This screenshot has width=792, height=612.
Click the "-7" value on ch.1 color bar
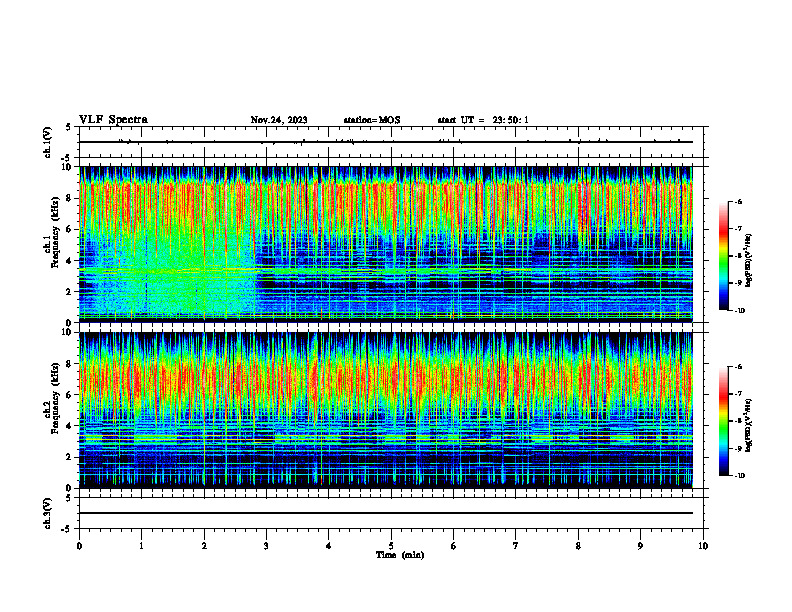point(738,229)
